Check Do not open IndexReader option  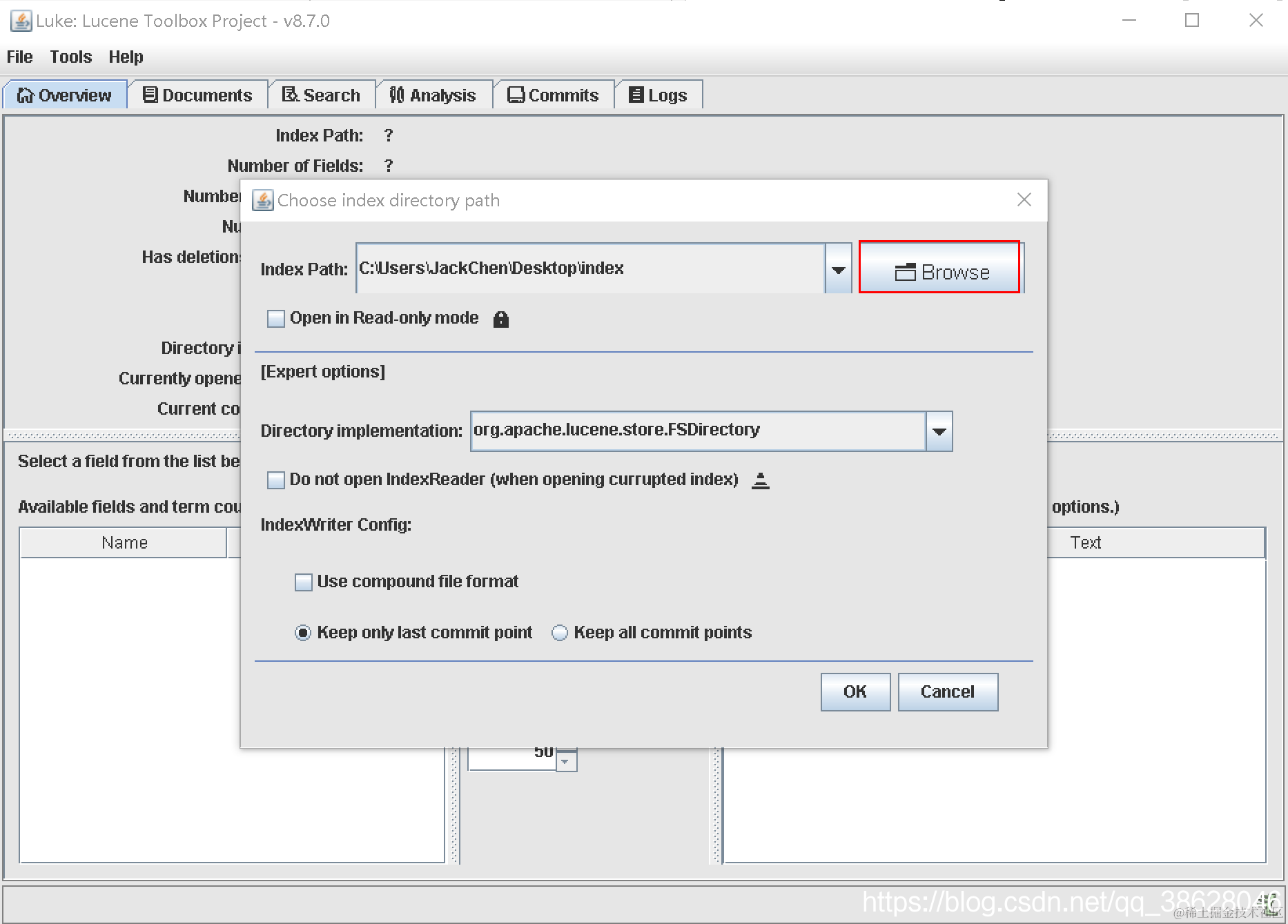click(x=276, y=480)
